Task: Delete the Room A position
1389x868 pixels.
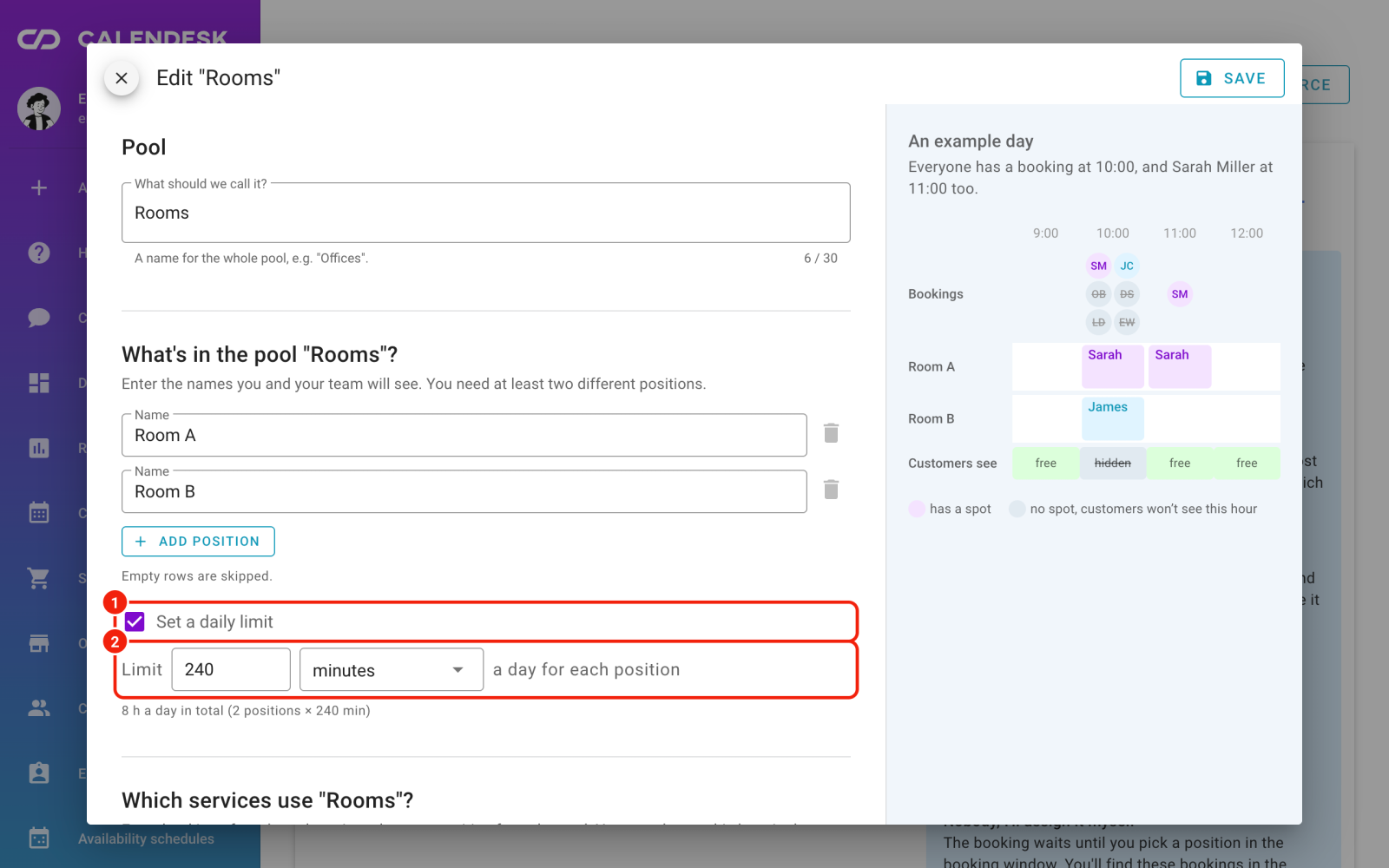Action: coord(831,433)
